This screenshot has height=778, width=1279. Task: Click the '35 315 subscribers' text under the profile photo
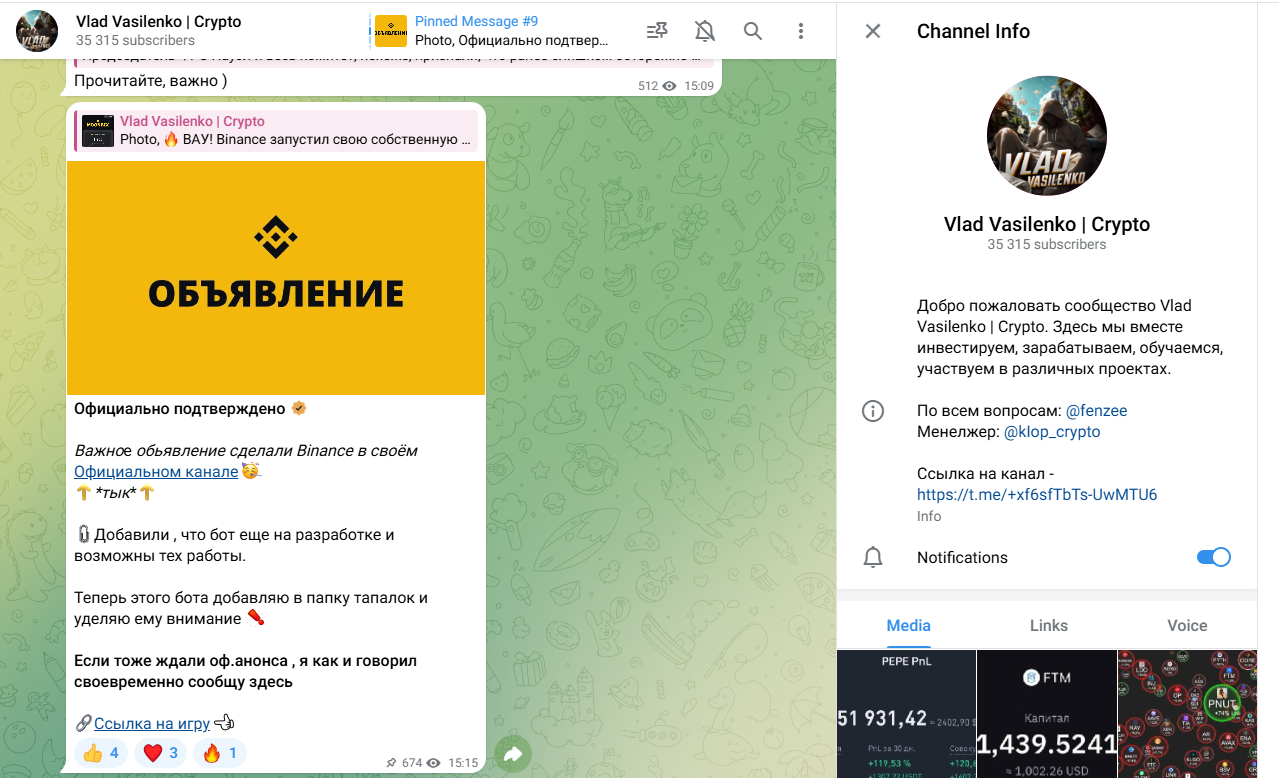coord(1047,244)
